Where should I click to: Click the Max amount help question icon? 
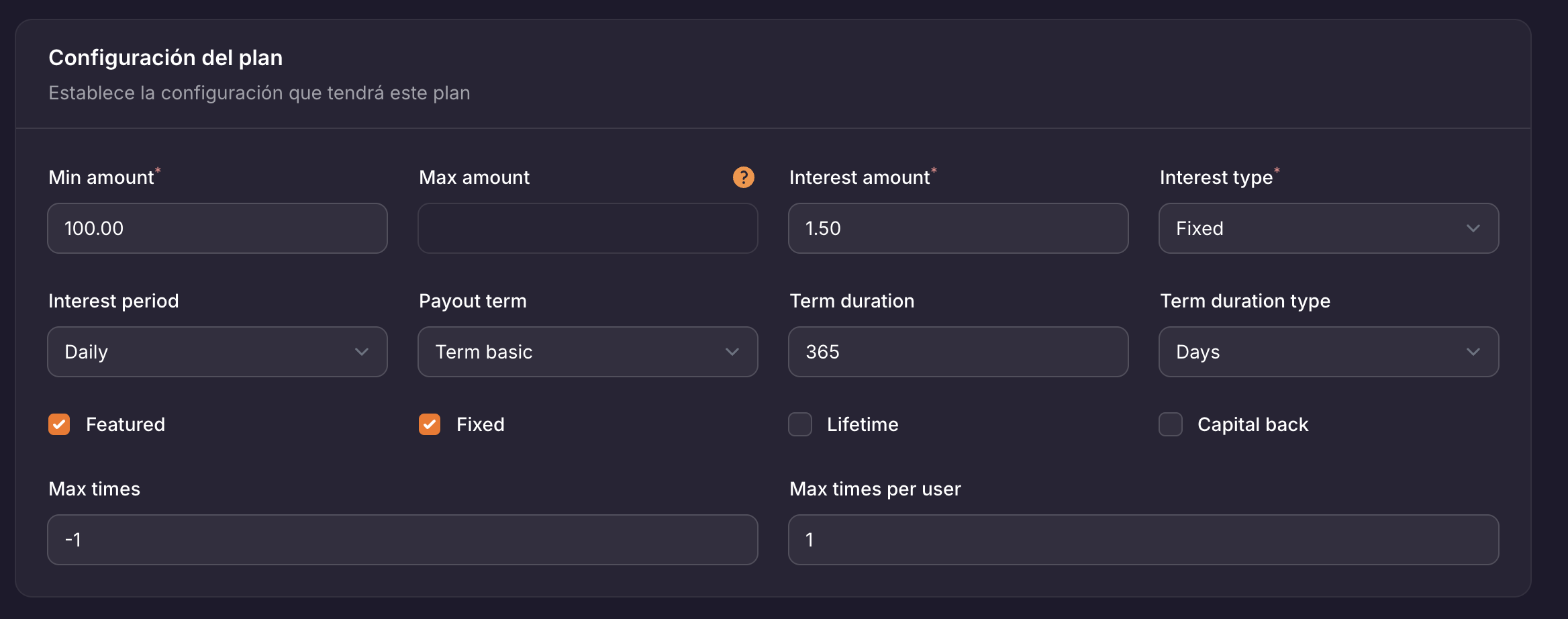(743, 177)
